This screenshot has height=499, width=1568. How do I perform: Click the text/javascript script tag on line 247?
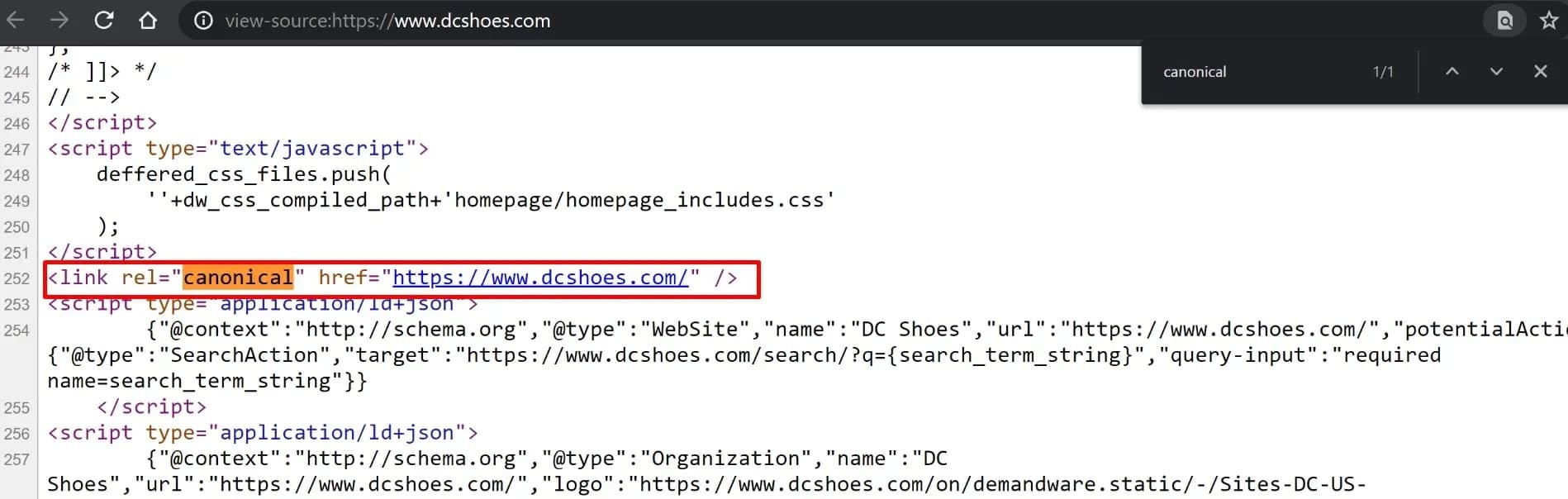(x=238, y=149)
